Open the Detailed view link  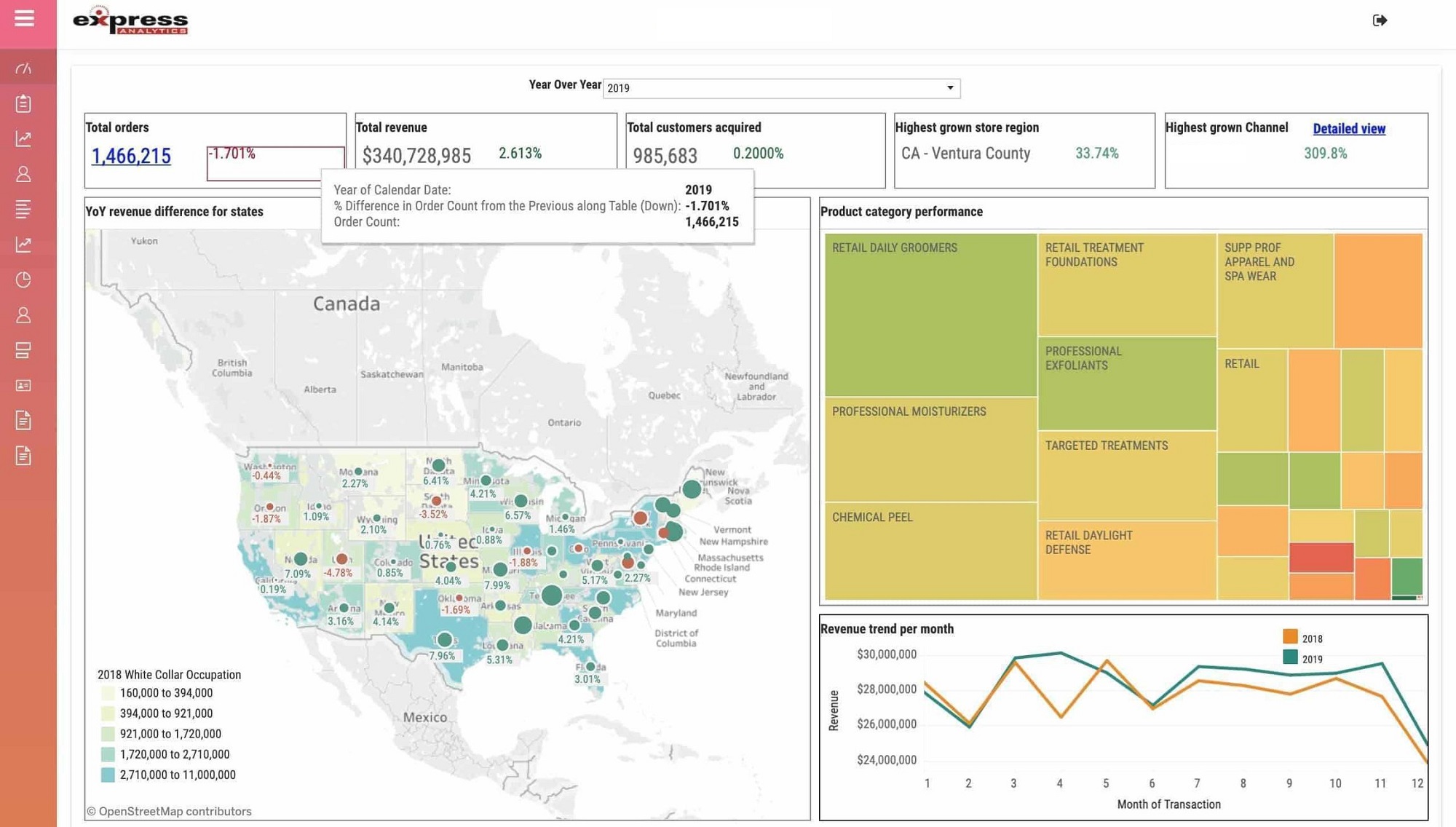(x=1349, y=129)
